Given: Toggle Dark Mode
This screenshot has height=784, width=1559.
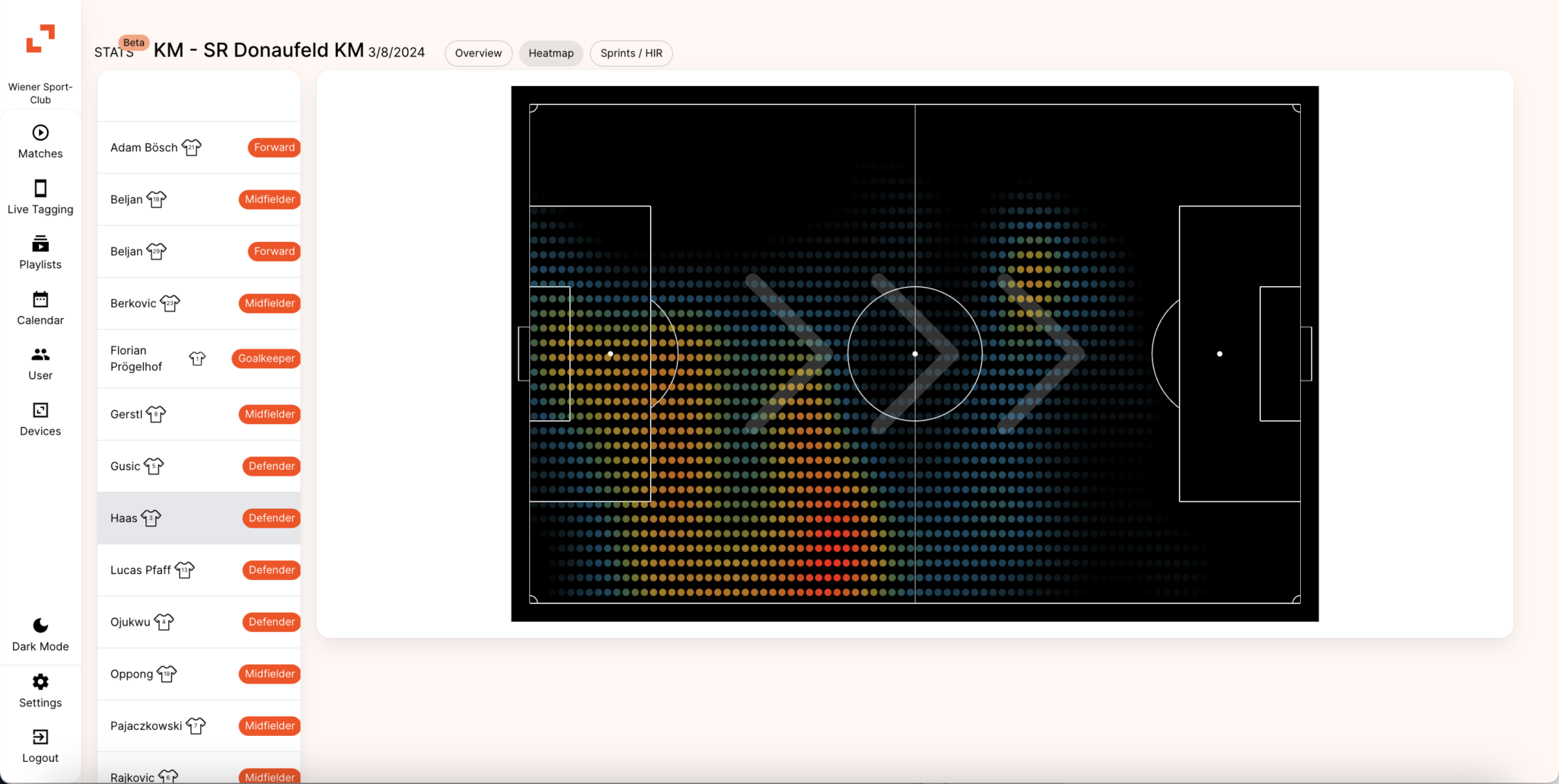Looking at the screenshot, I should (x=40, y=633).
